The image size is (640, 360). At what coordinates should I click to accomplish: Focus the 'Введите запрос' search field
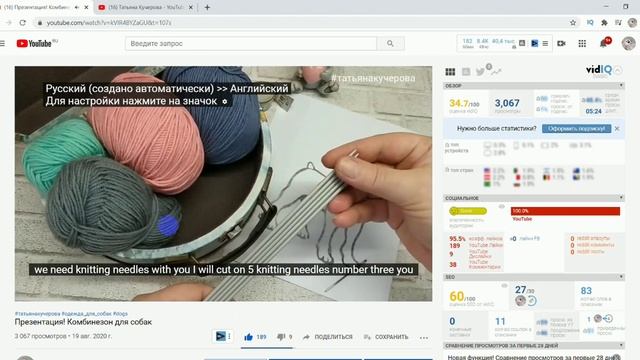251,43
